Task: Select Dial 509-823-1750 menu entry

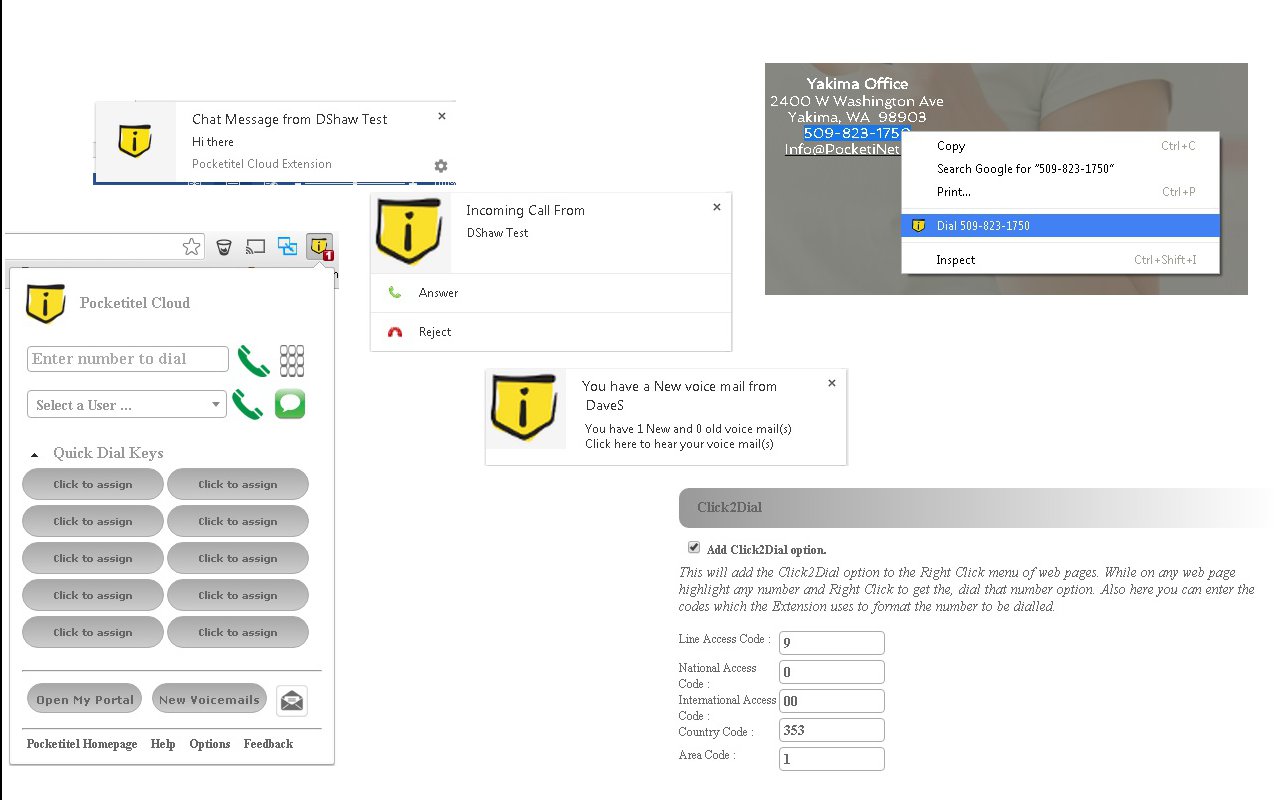Action: [1061, 226]
